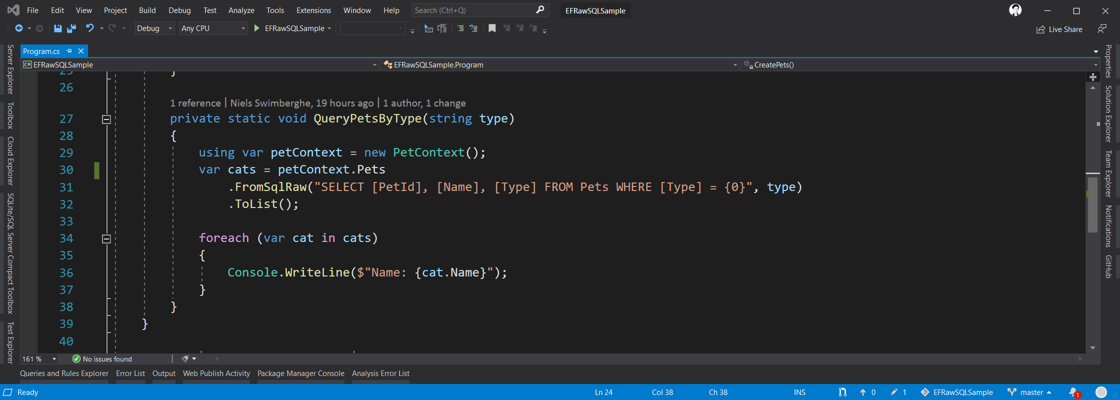Screen dimensions: 1120x400
Task: Collapse the QueryPetsByType method outline
Action: (106, 119)
